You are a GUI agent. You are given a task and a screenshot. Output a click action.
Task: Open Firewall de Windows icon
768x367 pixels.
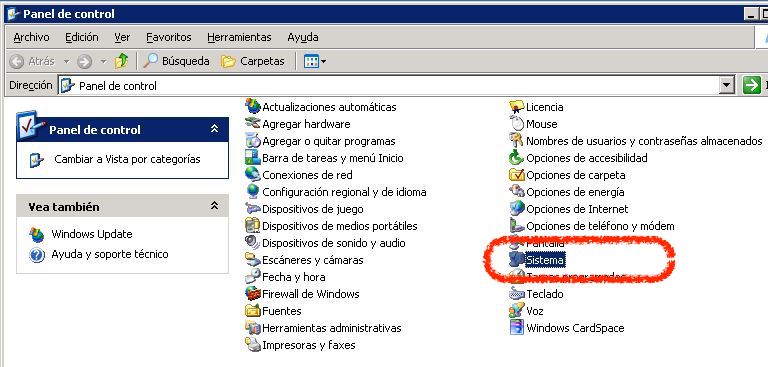coord(253,294)
